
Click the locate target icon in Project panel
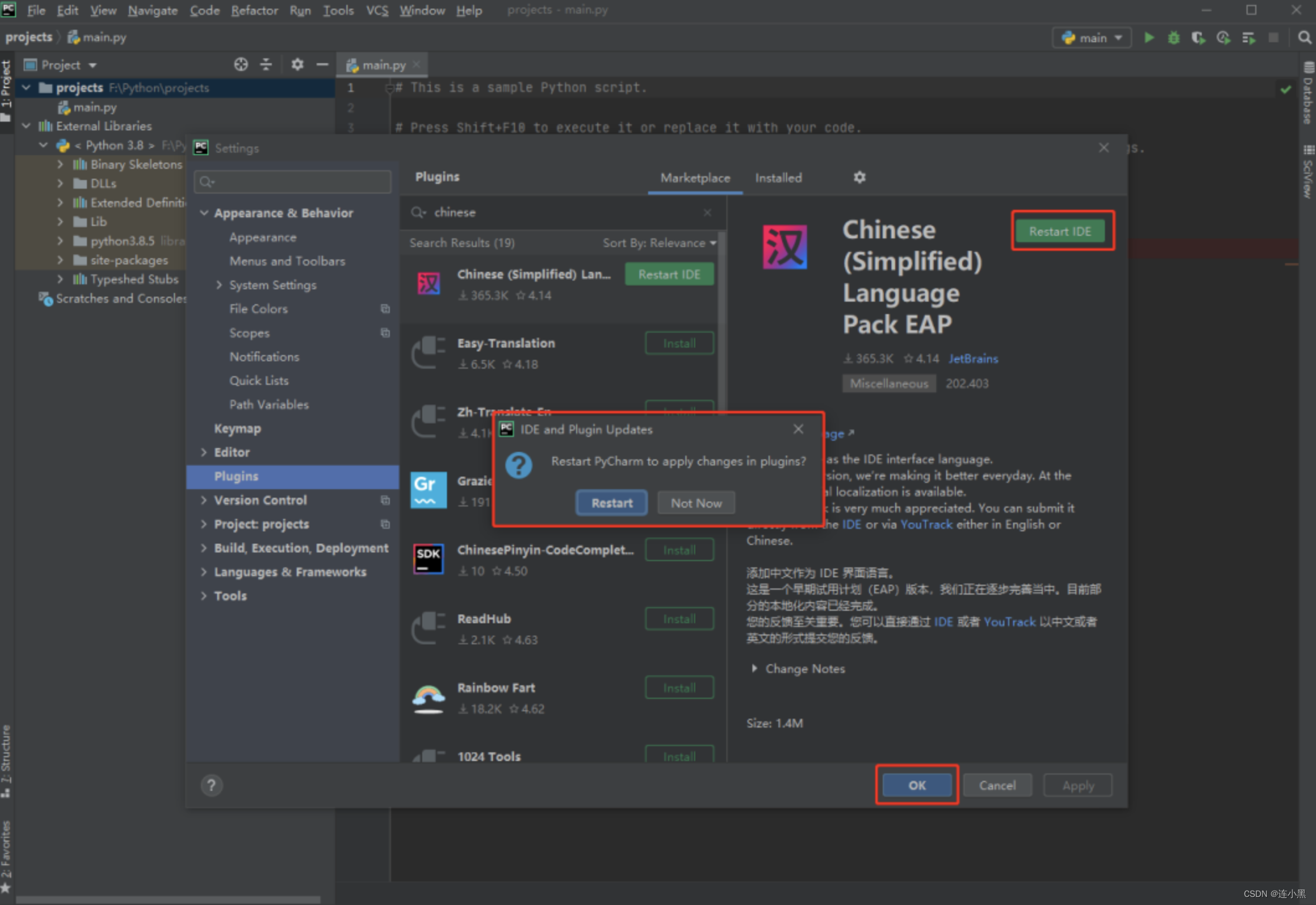point(241,65)
